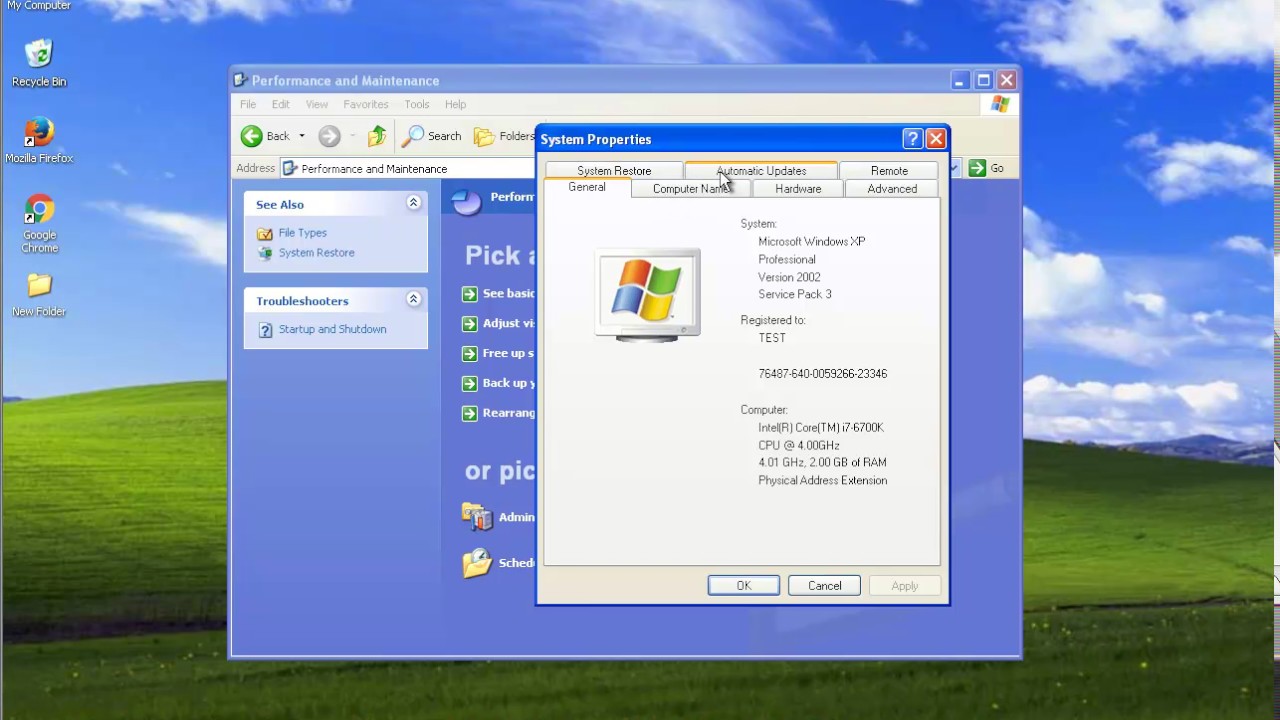Viewport: 1280px width, 720px height.
Task: Switch to the Advanced tab
Action: [892, 189]
